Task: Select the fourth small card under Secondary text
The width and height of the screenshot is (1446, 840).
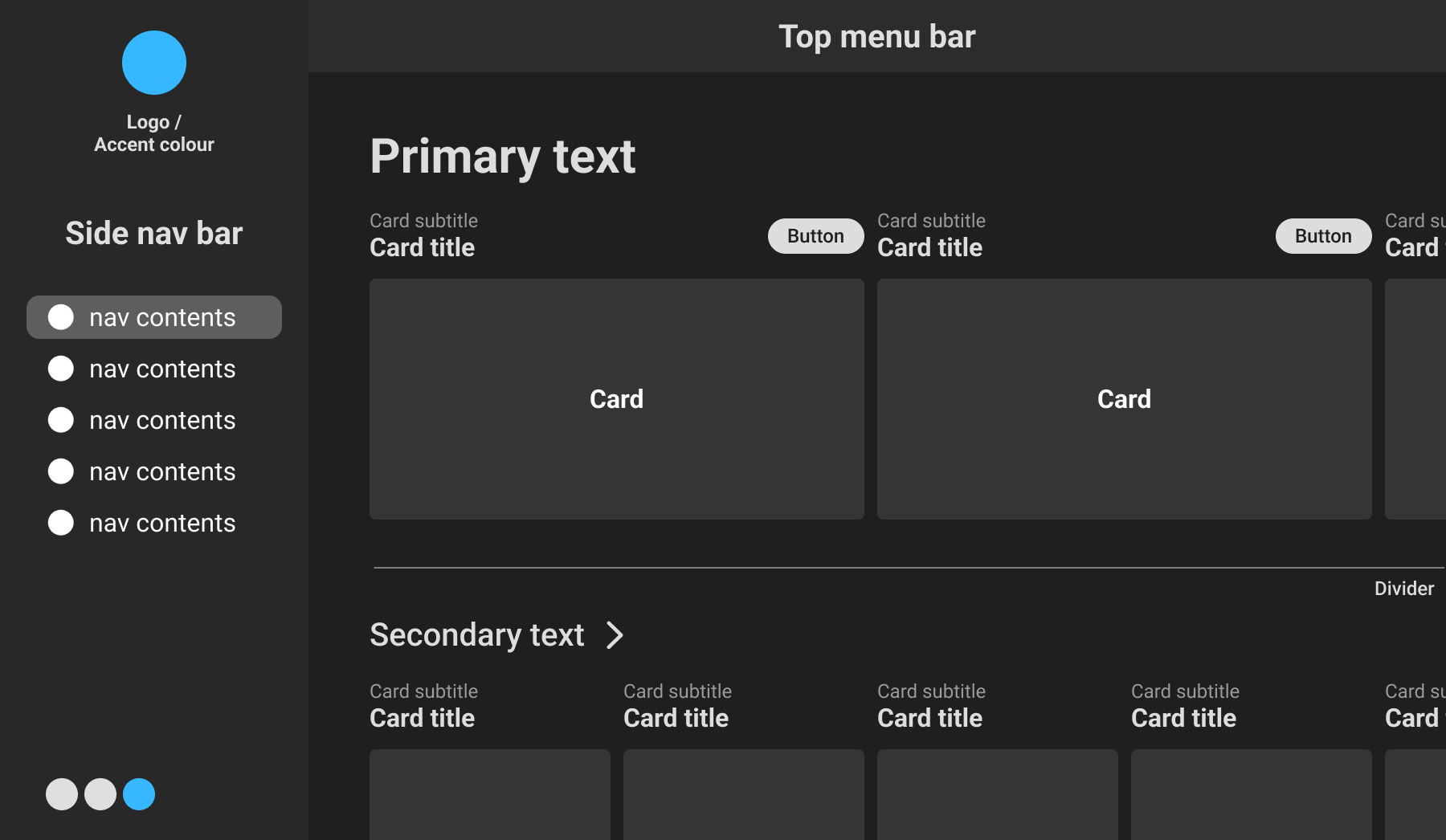Action: tap(1252, 794)
